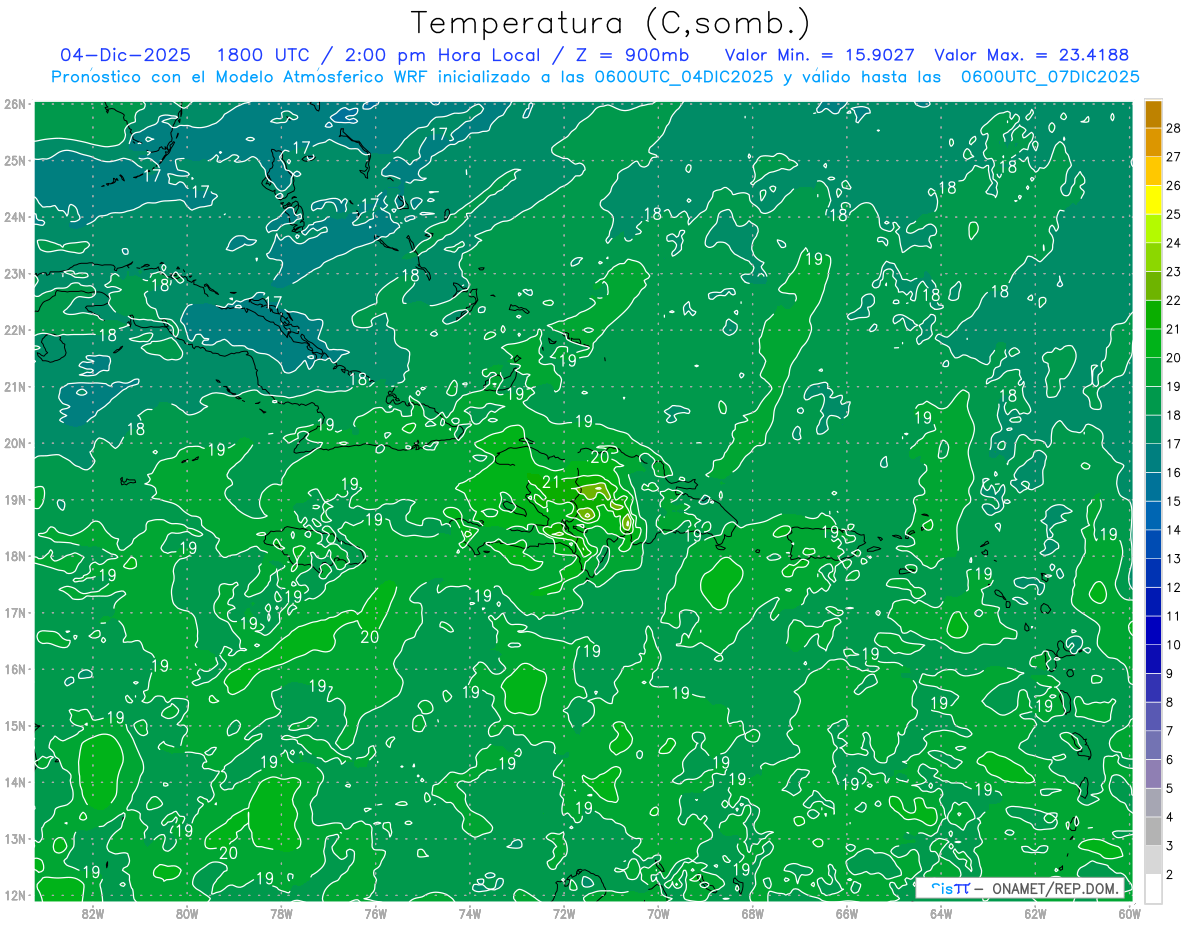The height and width of the screenshot is (927, 1200).
Task: Click legend value 7 on the color scale
Action: point(1170,730)
